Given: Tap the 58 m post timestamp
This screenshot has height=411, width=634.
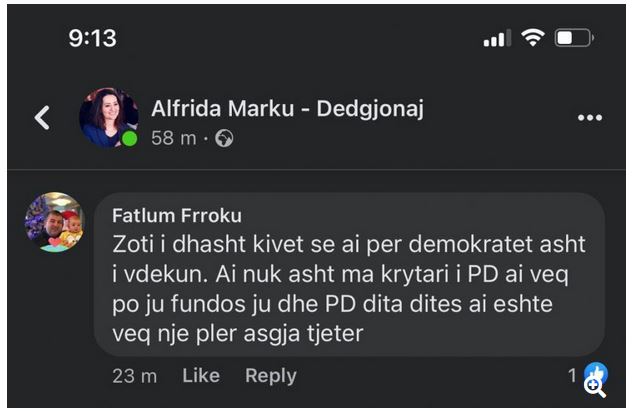Looking at the screenshot, I should (173, 139).
